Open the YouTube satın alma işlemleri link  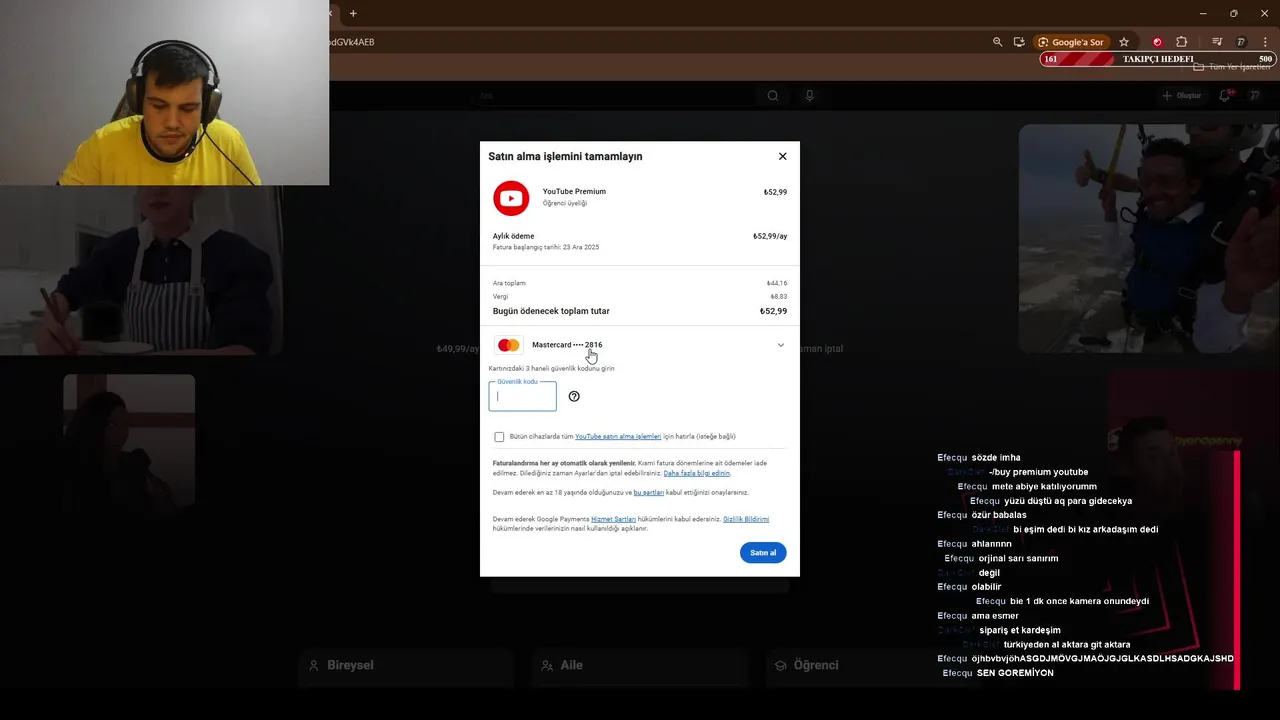(618, 437)
